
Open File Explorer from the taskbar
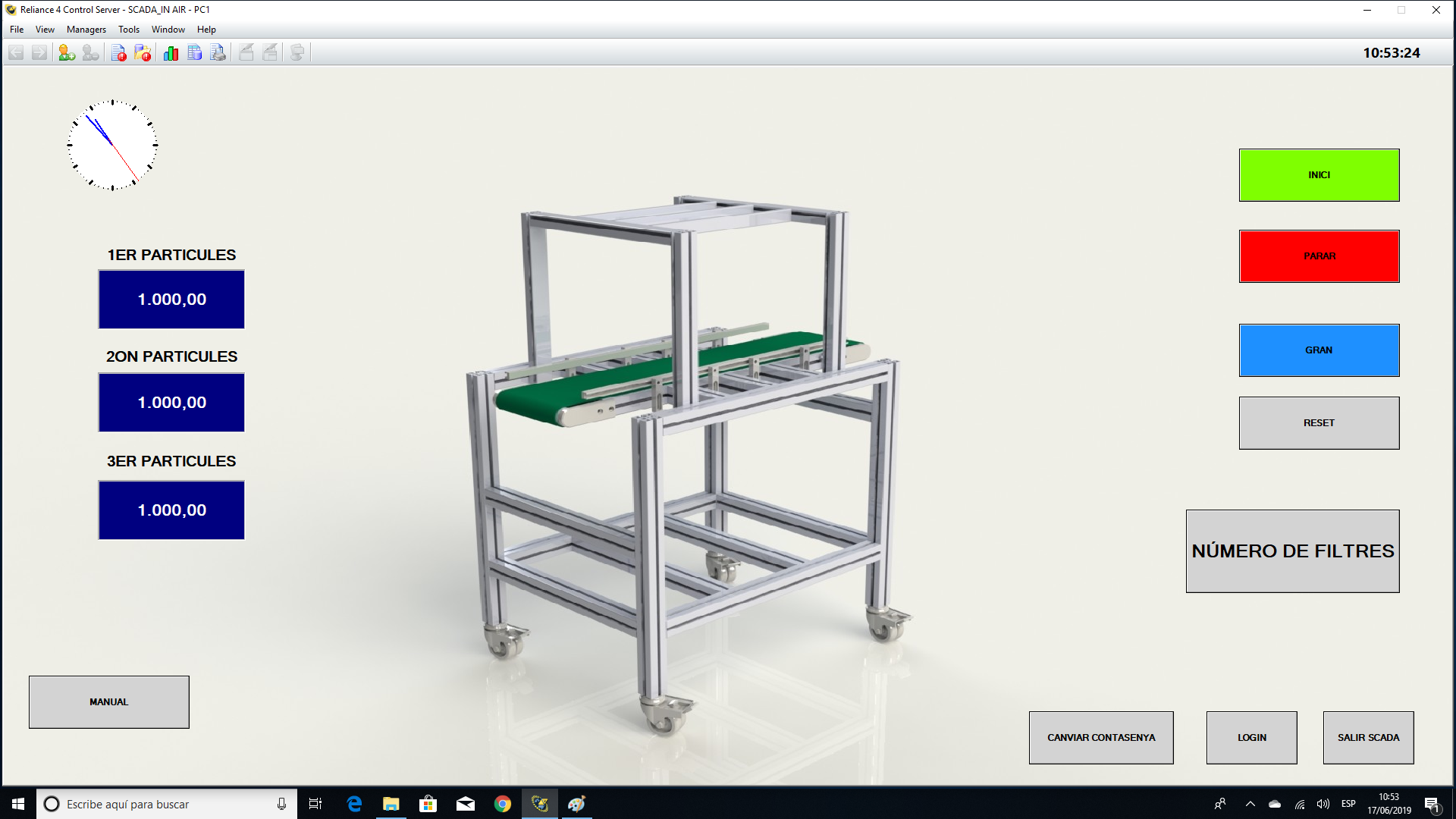pyautogui.click(x=391, y=804)
